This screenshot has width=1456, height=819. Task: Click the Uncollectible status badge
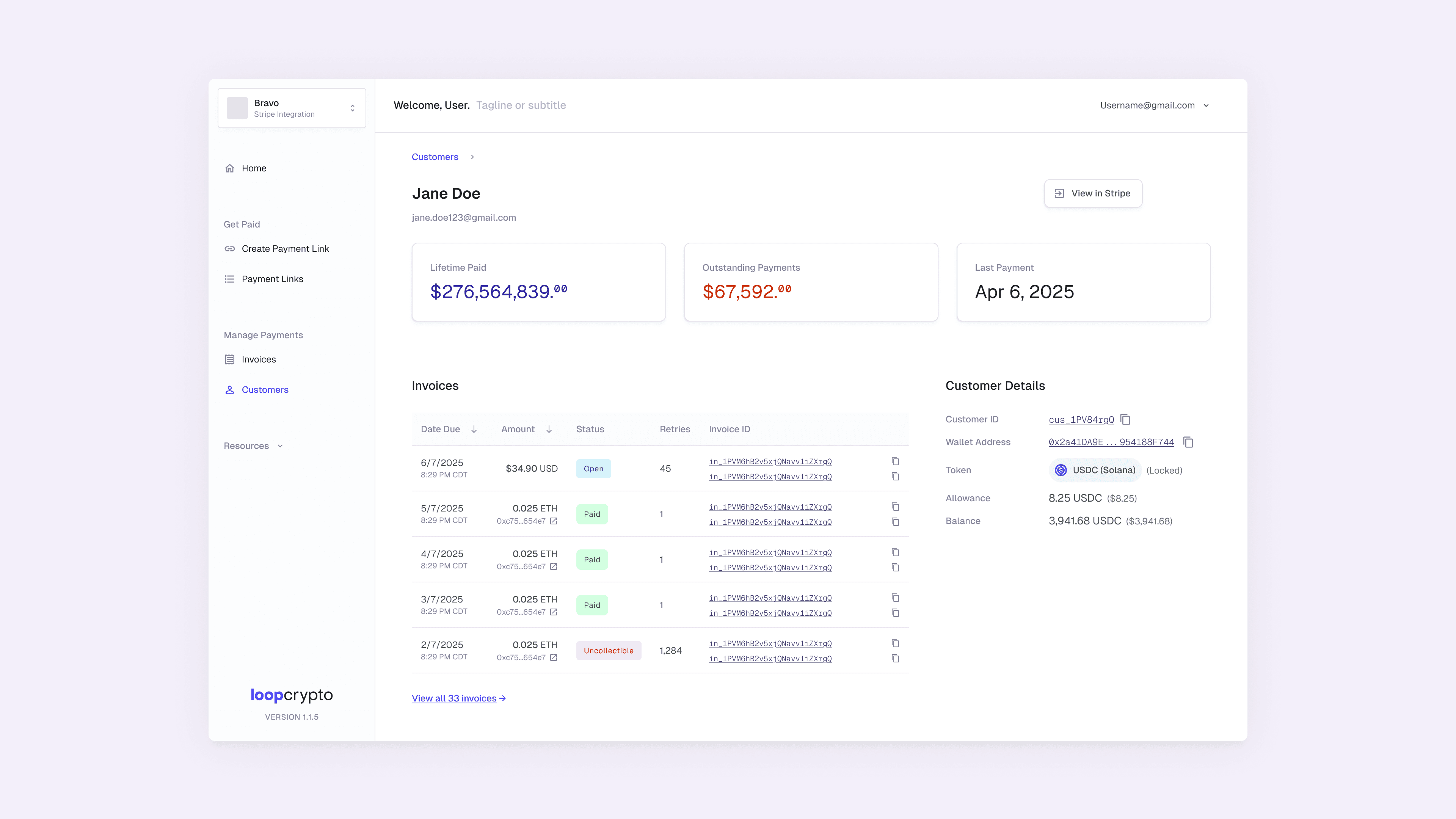(x=608, y=651)
